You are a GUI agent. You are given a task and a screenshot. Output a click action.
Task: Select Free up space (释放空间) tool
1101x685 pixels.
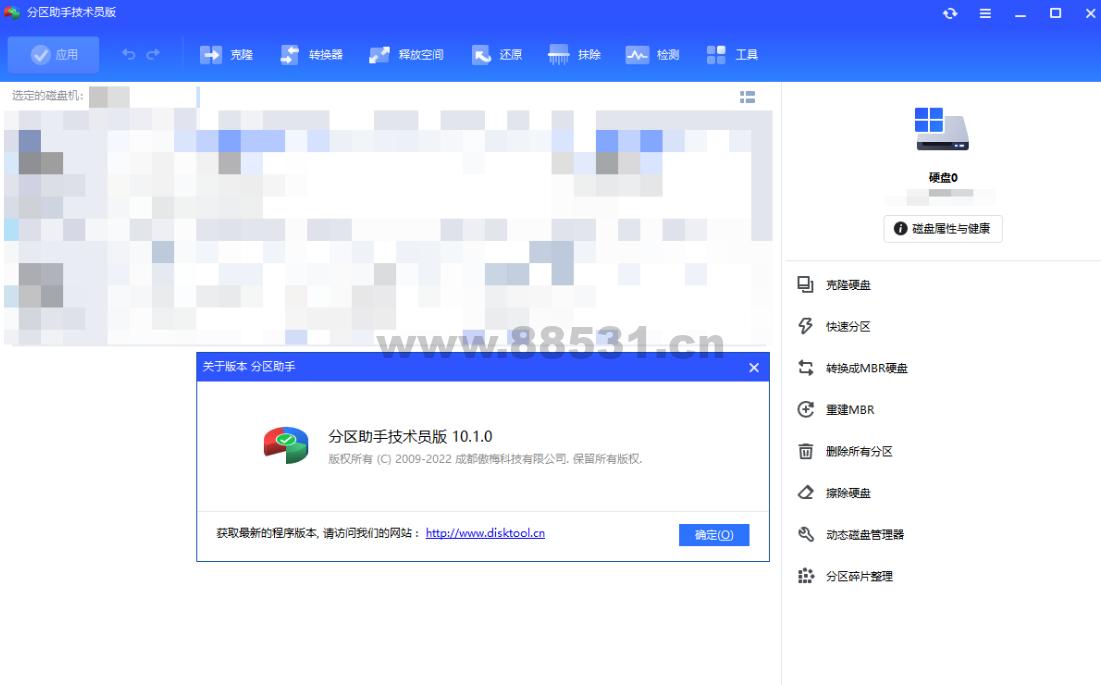coord(407,55)
